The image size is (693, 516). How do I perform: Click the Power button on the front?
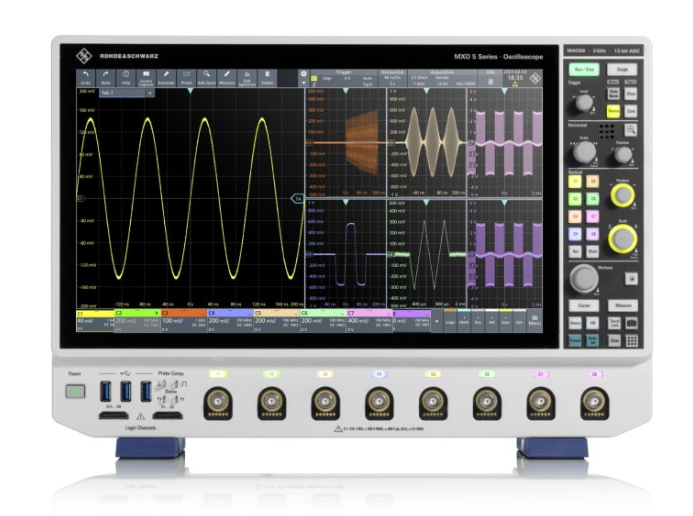75,391
